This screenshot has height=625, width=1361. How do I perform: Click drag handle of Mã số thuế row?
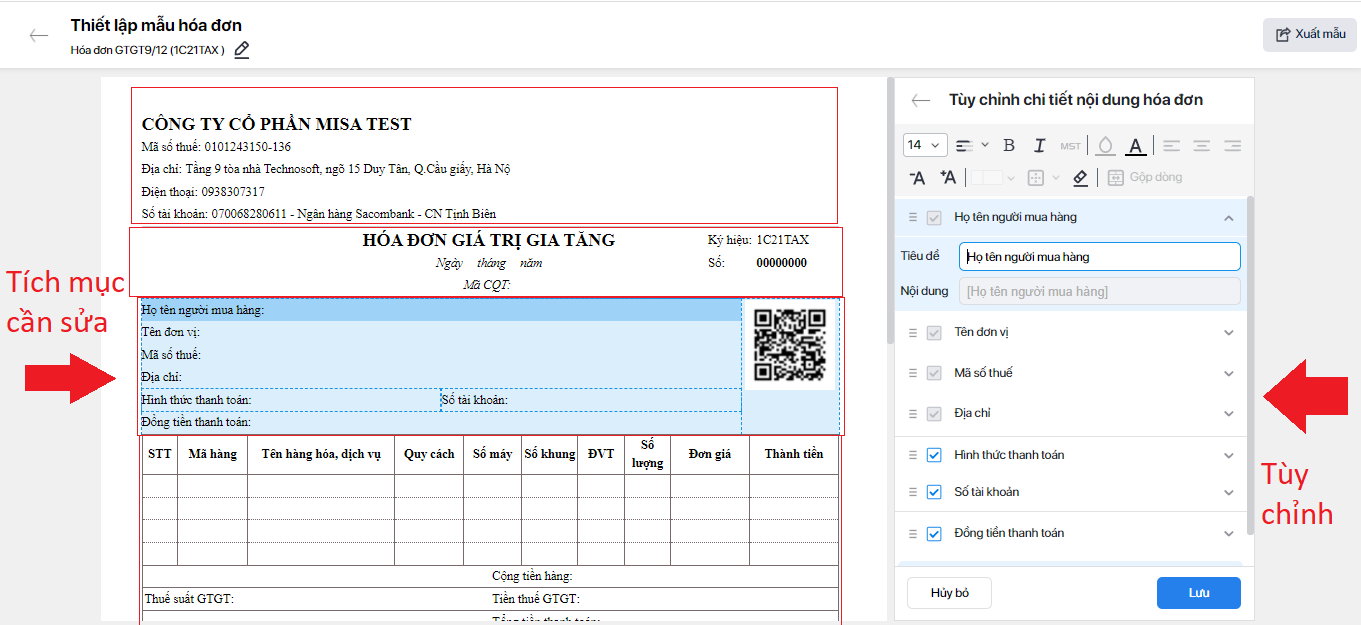point(912,373)
